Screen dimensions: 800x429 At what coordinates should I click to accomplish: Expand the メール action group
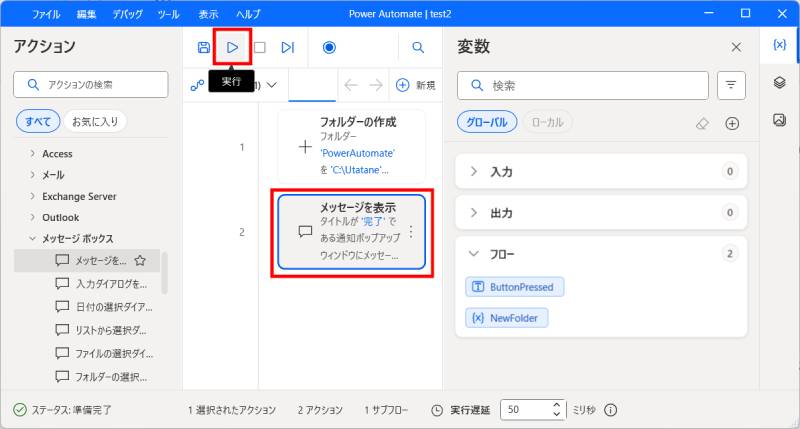[53, 175]
